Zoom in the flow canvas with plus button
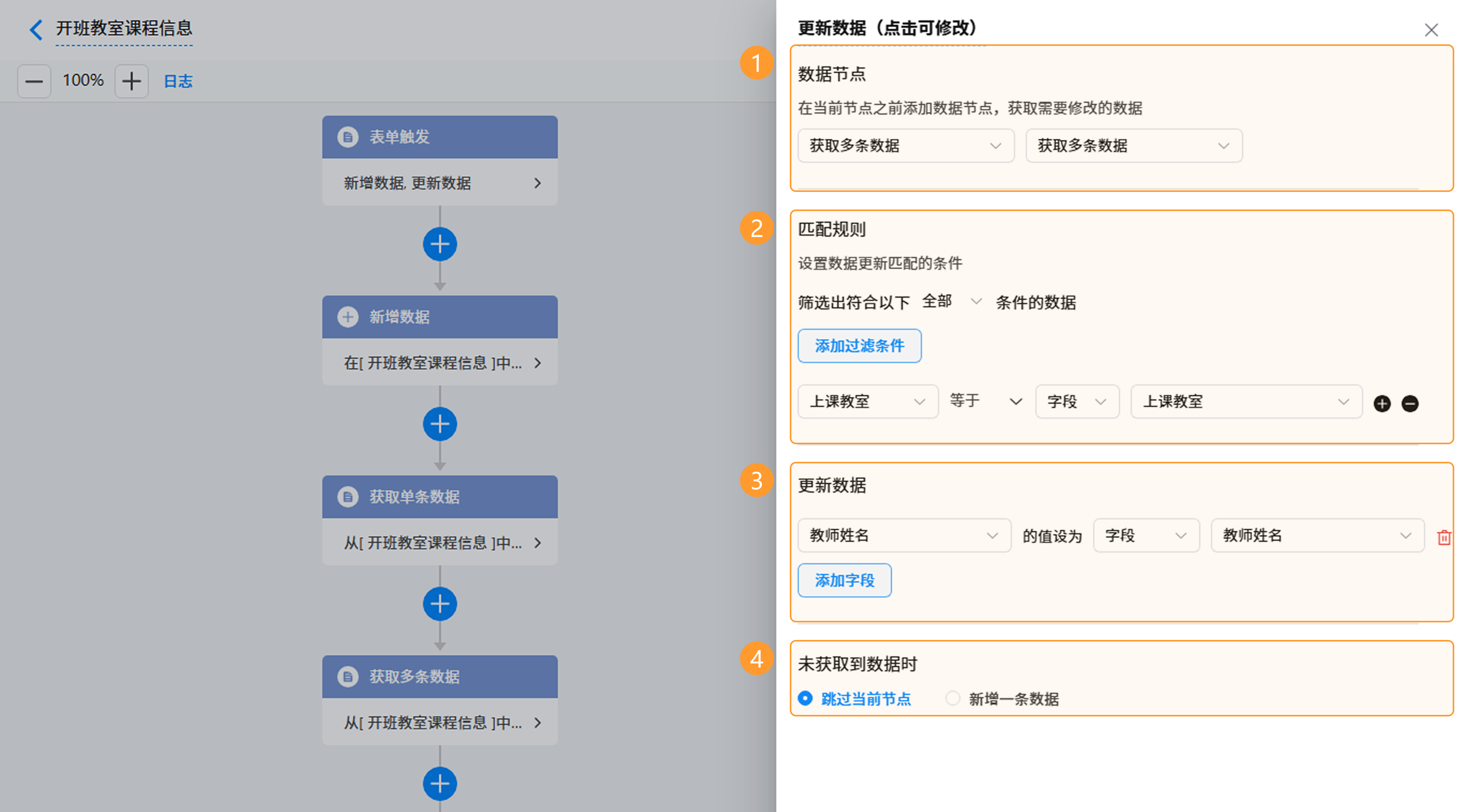 coord(132,81)
